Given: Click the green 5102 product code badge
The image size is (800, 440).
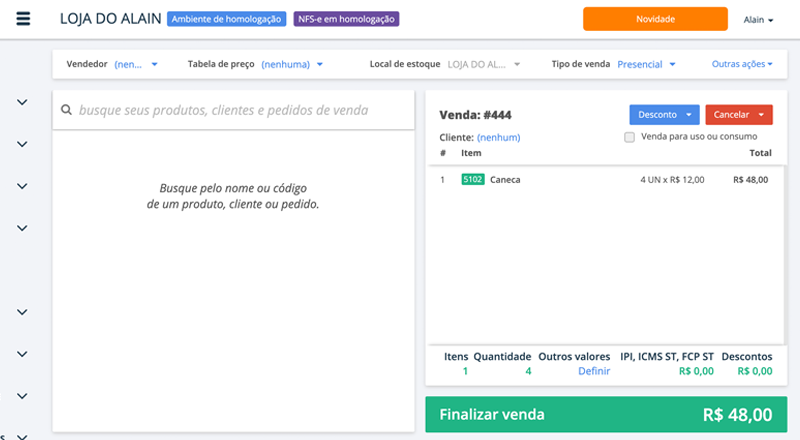Looking at the screenshot, I should (473, 180).
